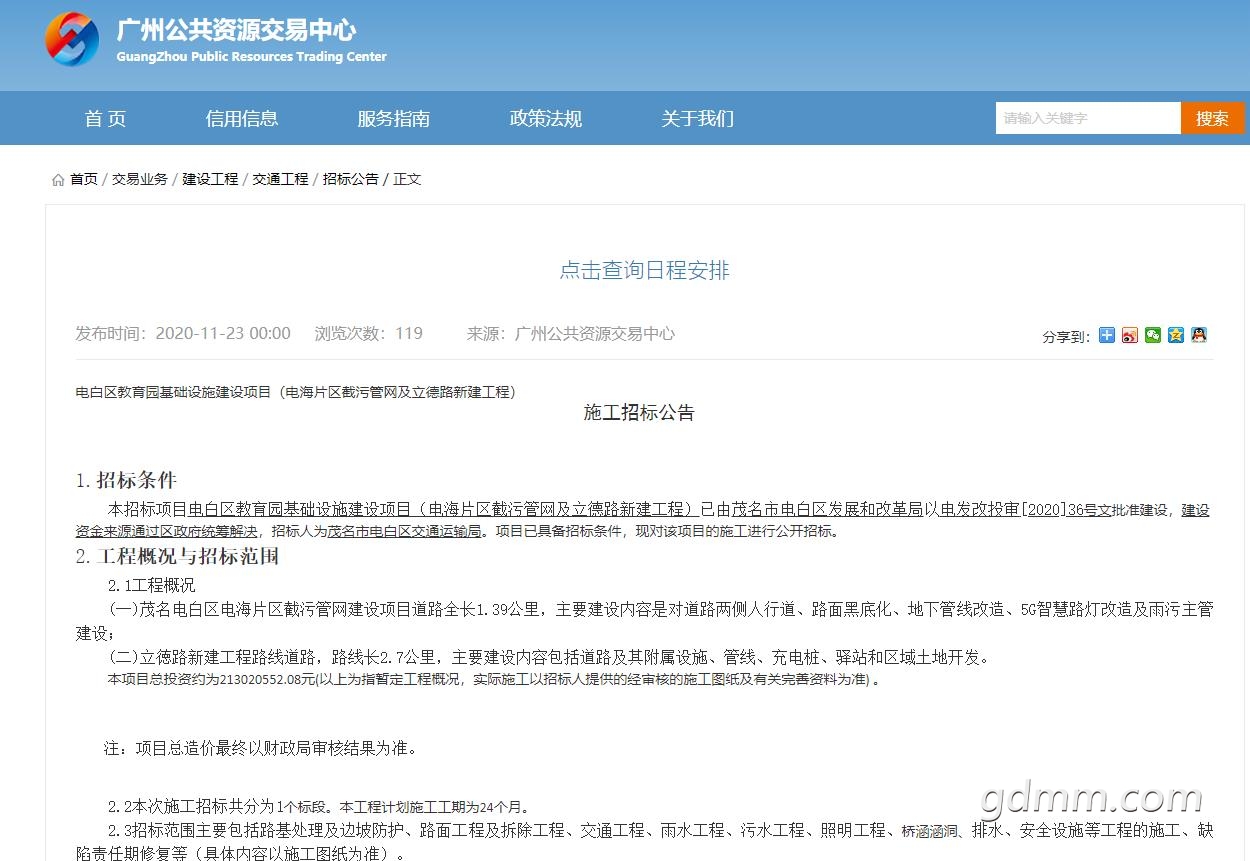Click the Guangzhou Public Resources Trading Center logo
Viewport: 1250px width, 861px height.
72,40
